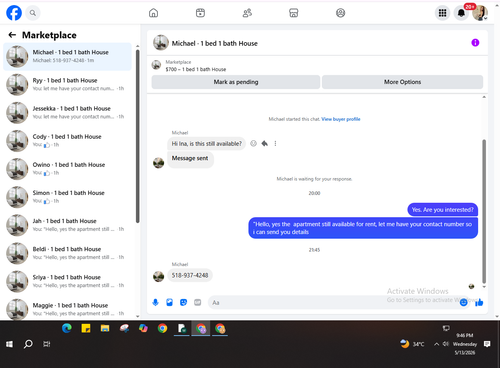Click the '518-937-4248' message bubble

pyautogui.click(x=190, y=275)
